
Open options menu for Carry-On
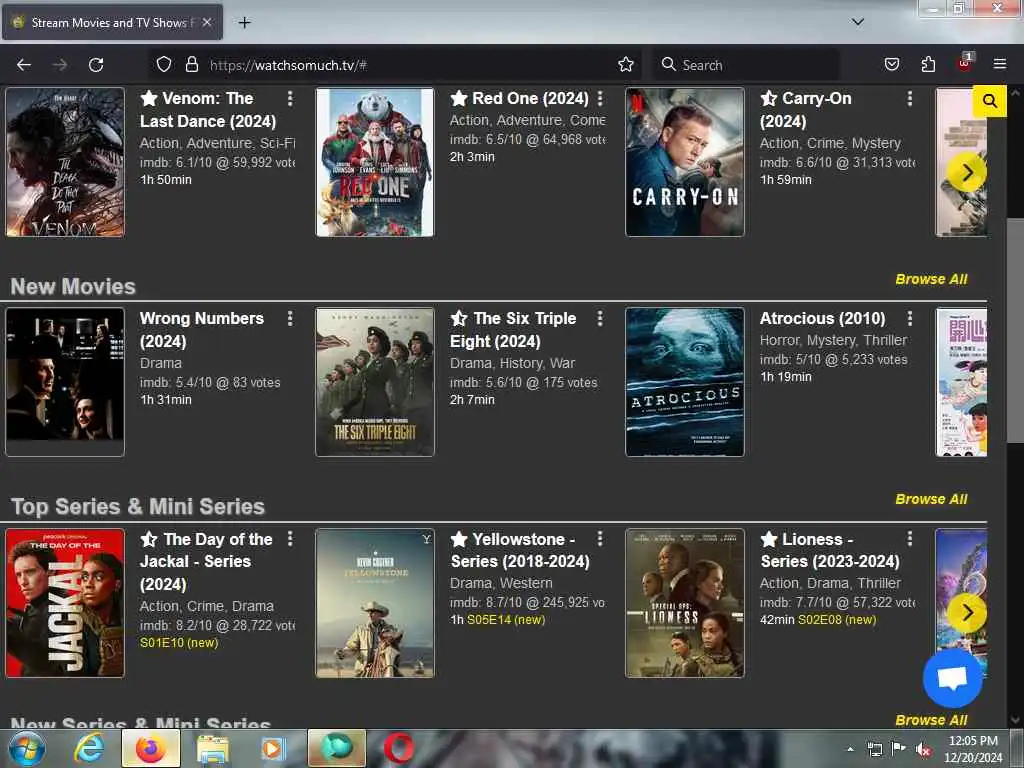(x=909, y=99)
